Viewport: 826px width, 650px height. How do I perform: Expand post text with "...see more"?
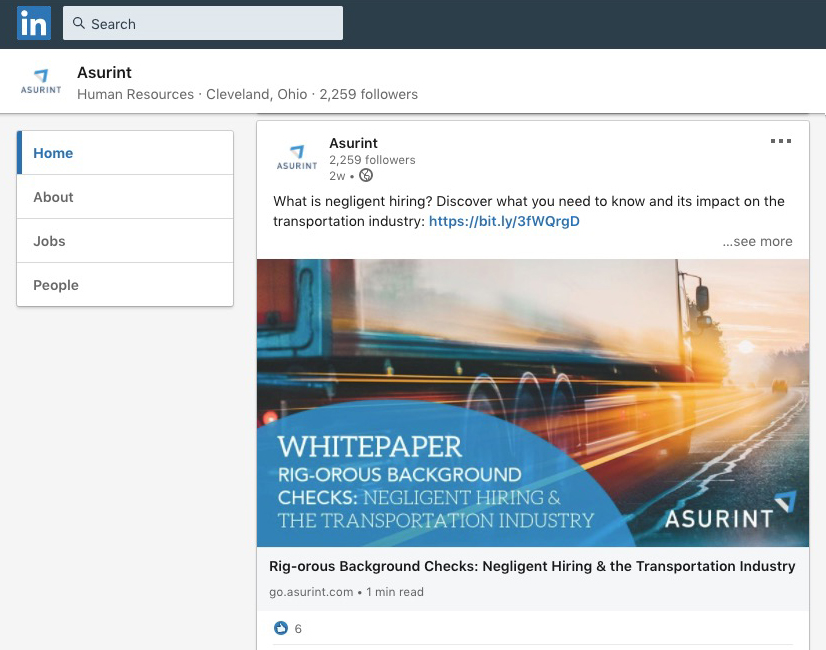click(757, 241)
